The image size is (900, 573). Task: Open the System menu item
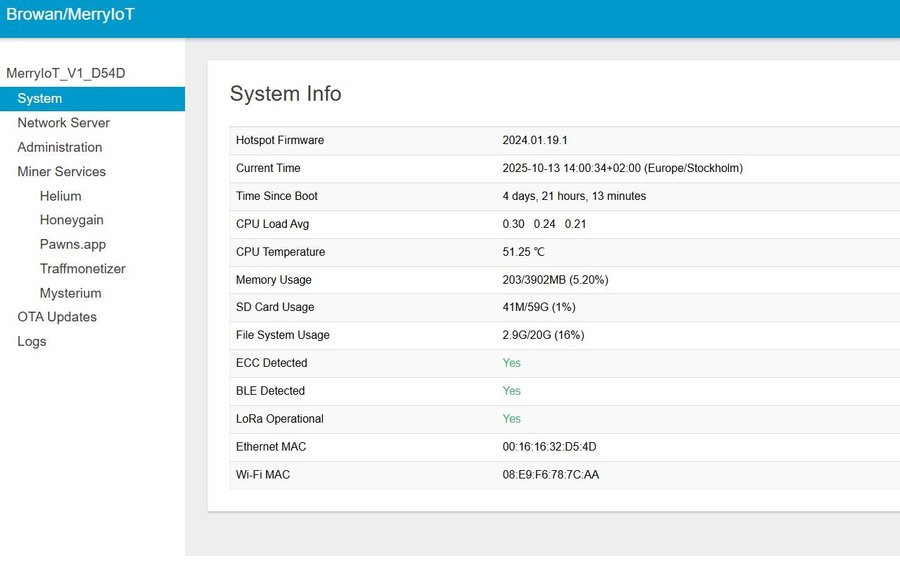(x=40, y=98)
